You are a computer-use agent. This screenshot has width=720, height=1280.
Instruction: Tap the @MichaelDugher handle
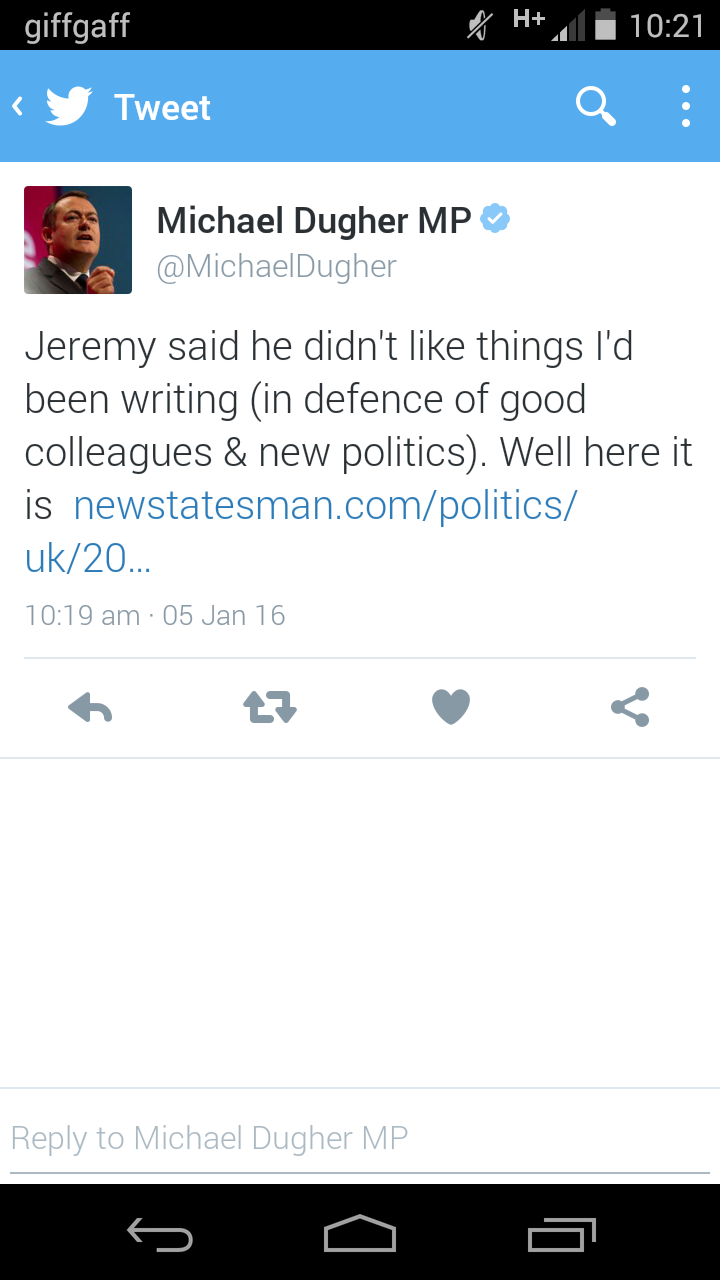277,266
